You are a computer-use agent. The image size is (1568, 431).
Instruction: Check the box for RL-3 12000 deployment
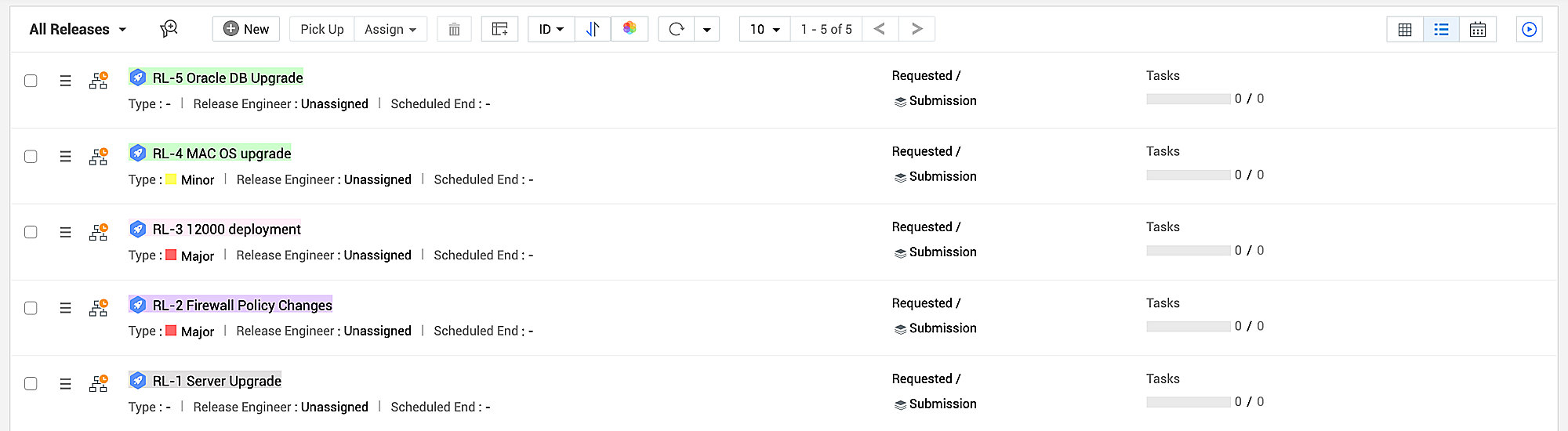31,232
